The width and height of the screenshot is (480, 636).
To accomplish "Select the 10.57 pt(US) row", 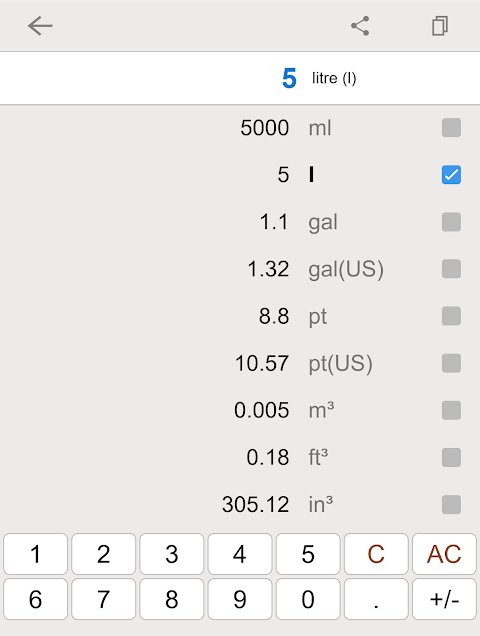I will [x=240, y=363].
